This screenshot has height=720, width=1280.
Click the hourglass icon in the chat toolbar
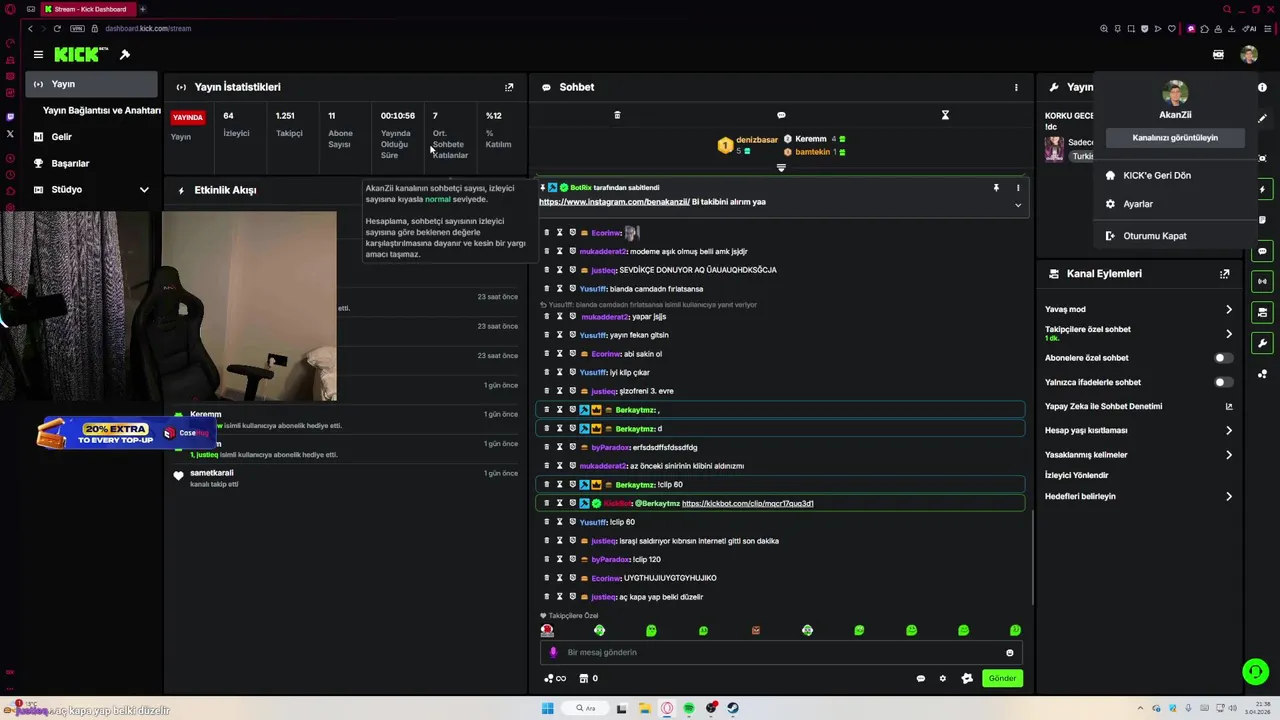click(x=945, y=115)
